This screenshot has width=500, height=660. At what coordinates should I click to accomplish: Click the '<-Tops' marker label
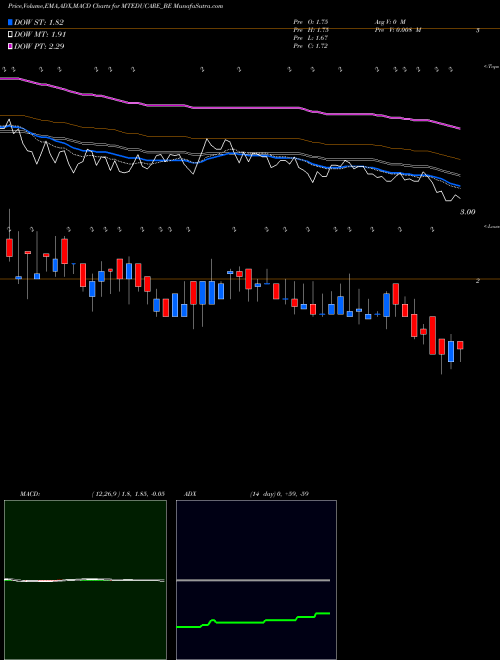pyautogui.click(x=492, y=67)
